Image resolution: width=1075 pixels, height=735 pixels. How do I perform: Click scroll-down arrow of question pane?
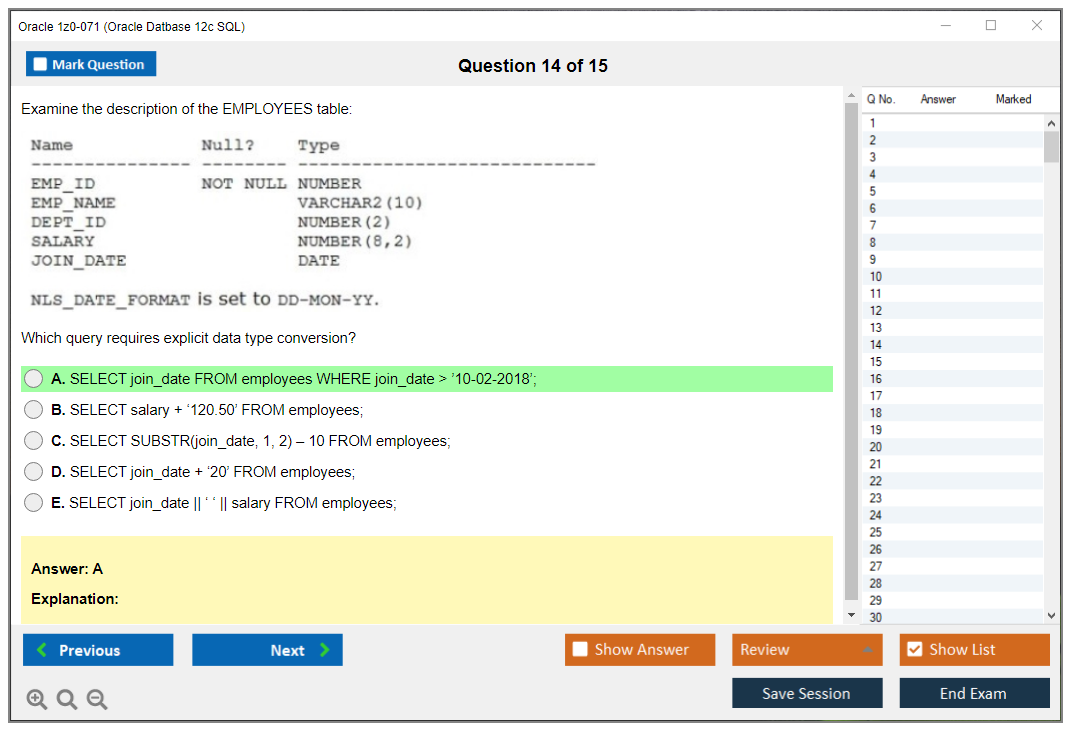[x=851, y=615]
